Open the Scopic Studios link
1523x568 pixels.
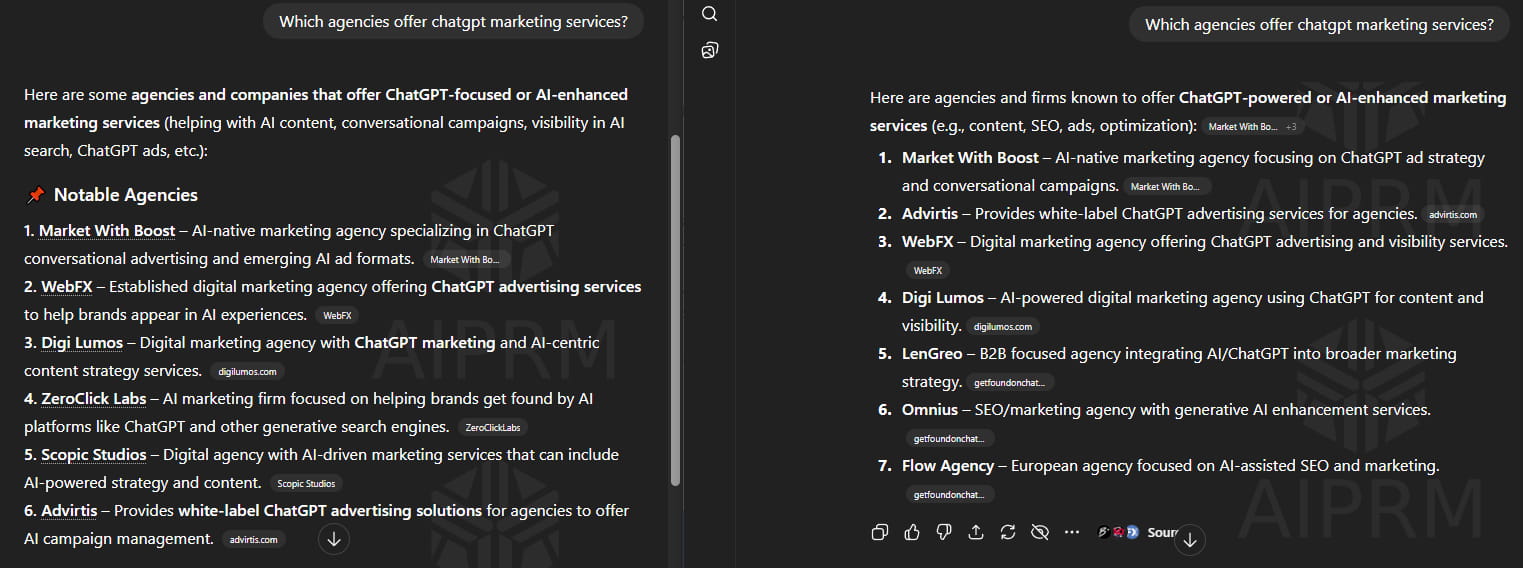(94, 455)
